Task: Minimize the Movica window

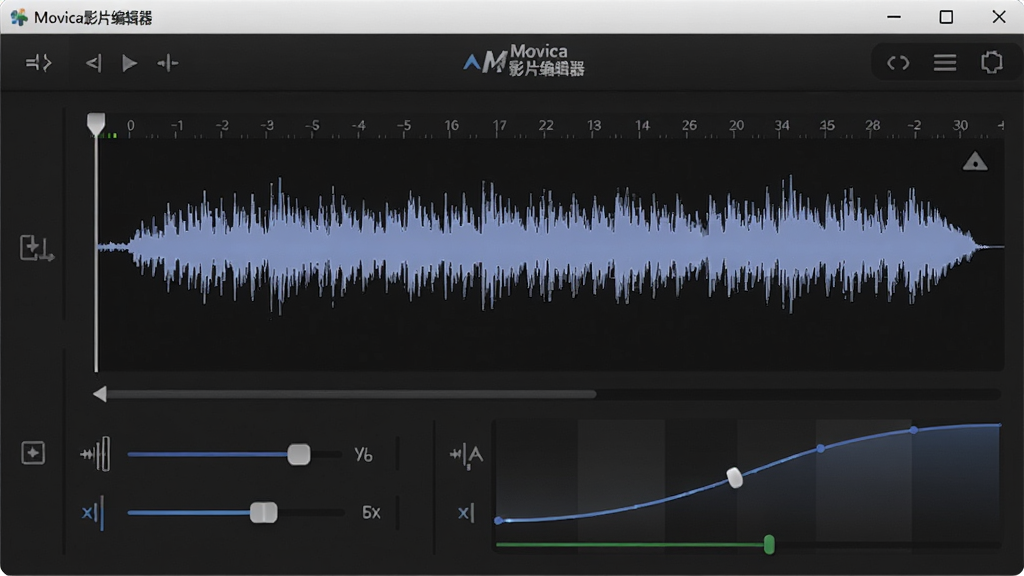Action: coord(894,17)
